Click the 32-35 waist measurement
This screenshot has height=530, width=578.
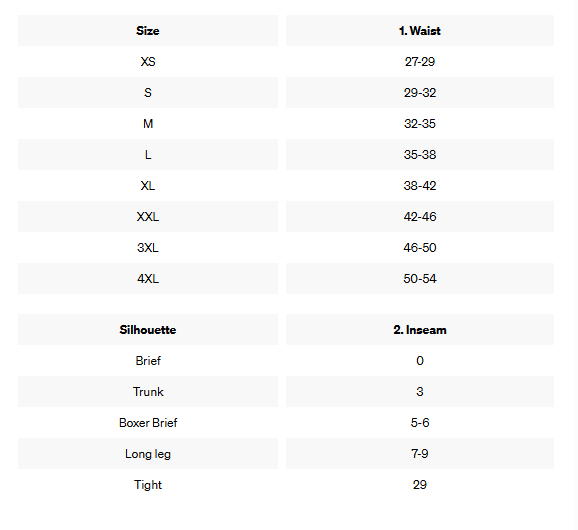(x=419, y=123)
